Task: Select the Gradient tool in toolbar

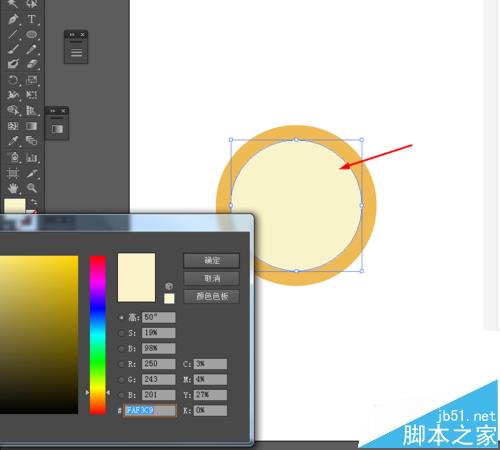Action: (32, 126)
